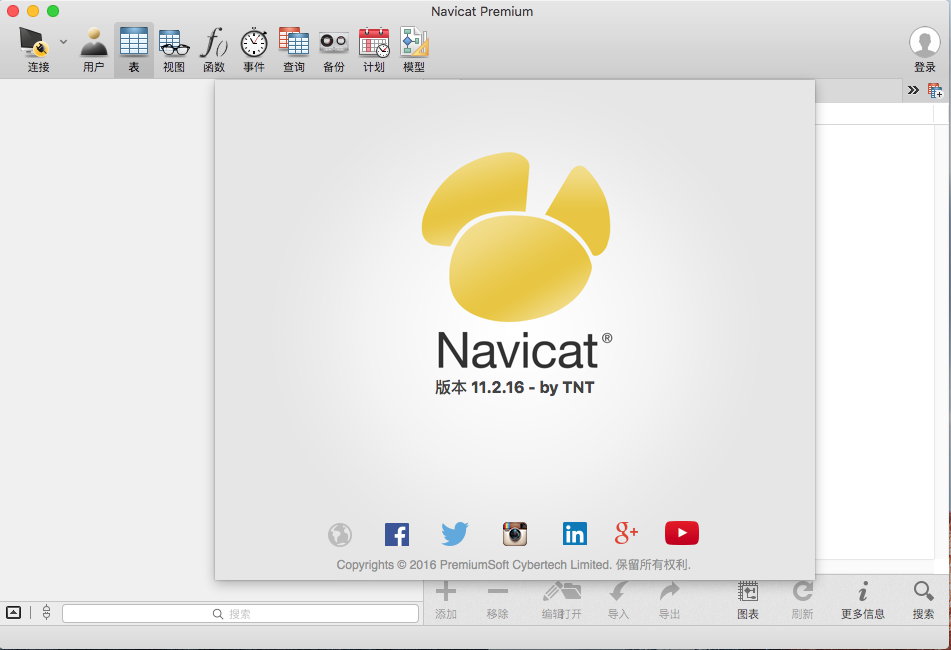This screenshot has width=951, height=650.
Task: Click the More Info (更多信息) button
Action: 862,598
